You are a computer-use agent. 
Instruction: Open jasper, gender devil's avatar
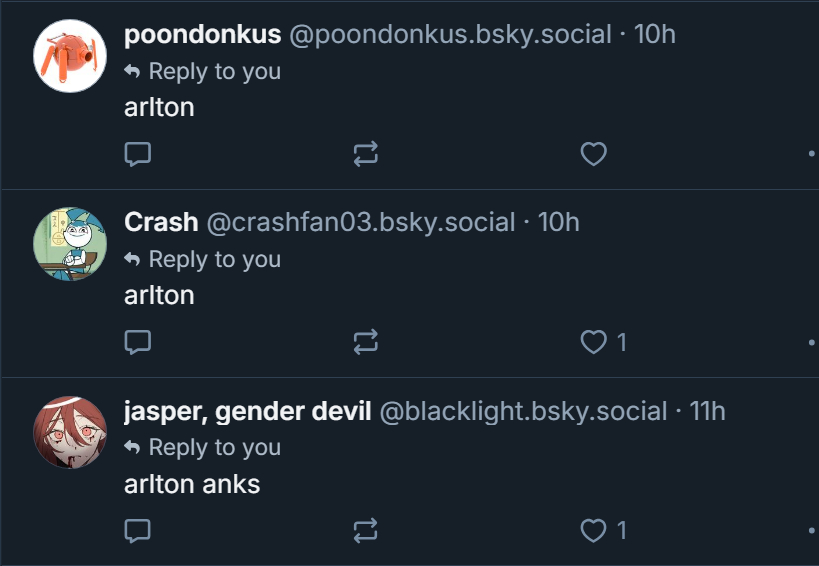(70, 432)
